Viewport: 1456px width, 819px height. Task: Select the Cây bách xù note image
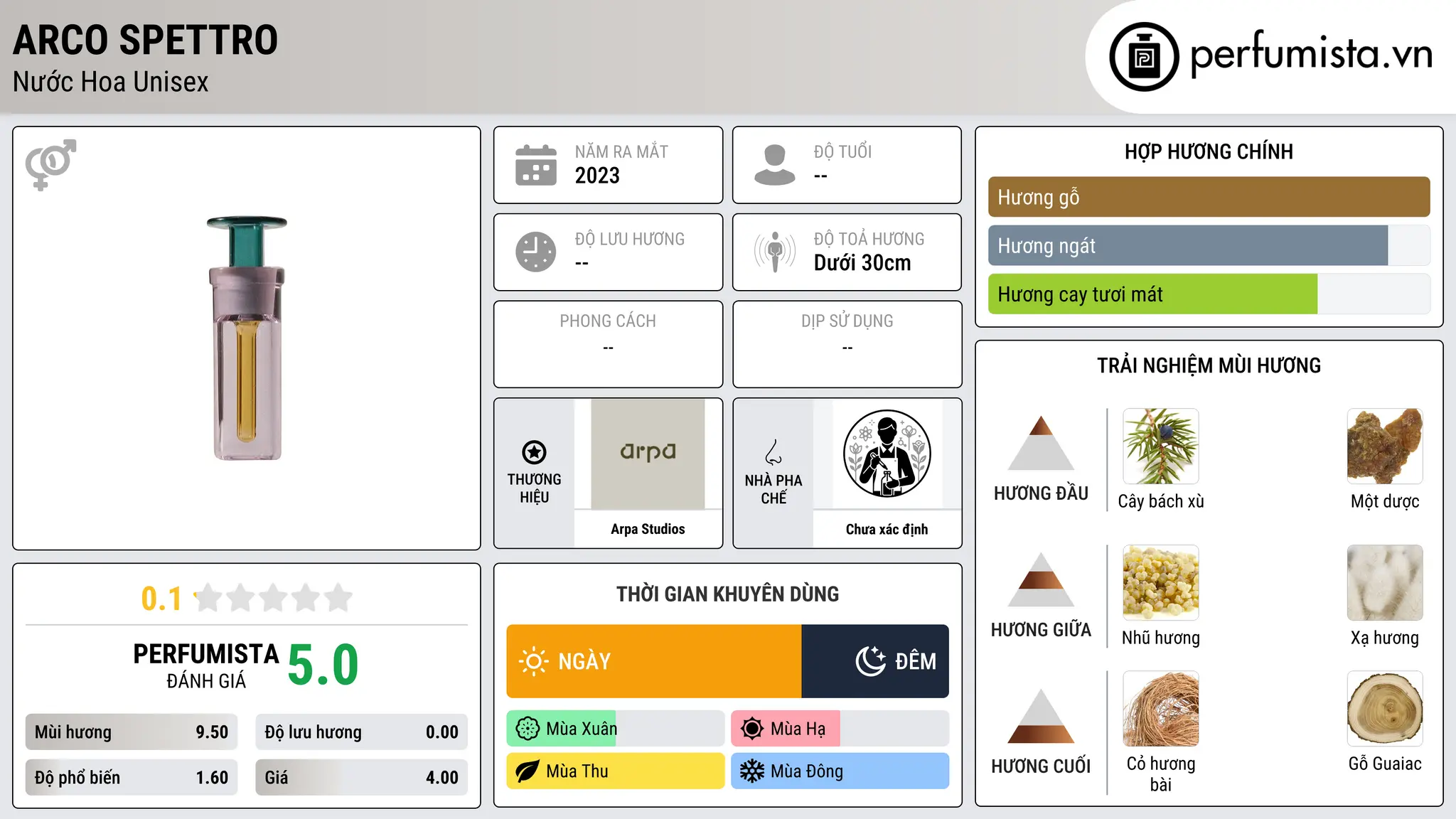tap(1161, 446)
